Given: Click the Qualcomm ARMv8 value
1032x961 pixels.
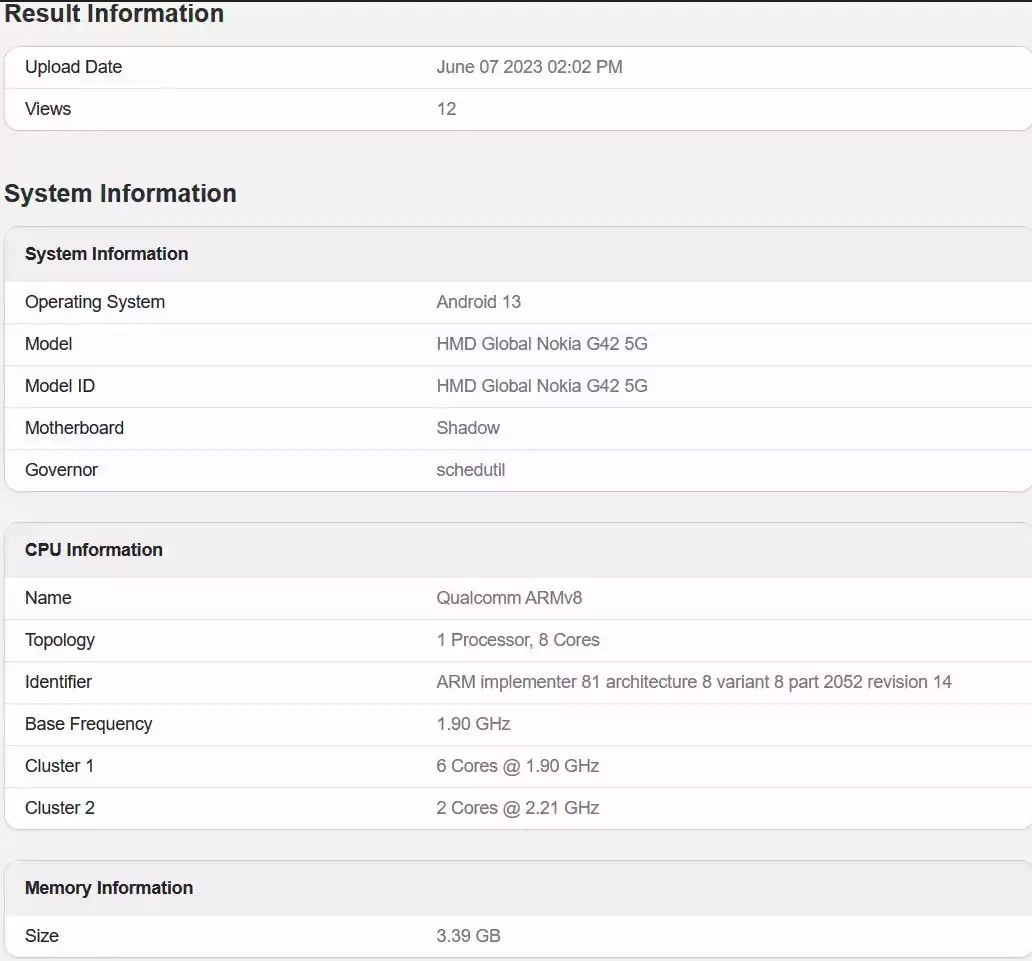Looking at the screenshot, I should pyautogui.click(x=509, y=598).
